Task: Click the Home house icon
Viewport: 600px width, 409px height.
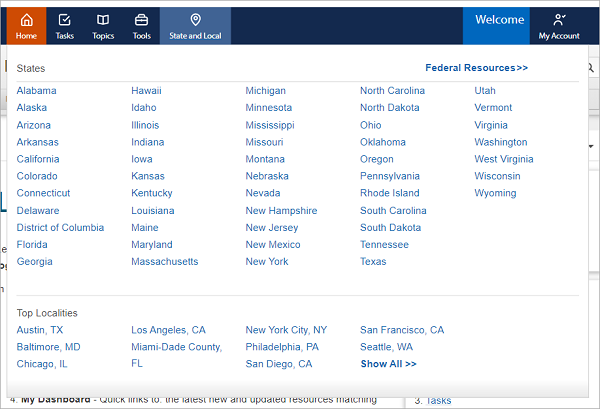Action: (26, 20)
